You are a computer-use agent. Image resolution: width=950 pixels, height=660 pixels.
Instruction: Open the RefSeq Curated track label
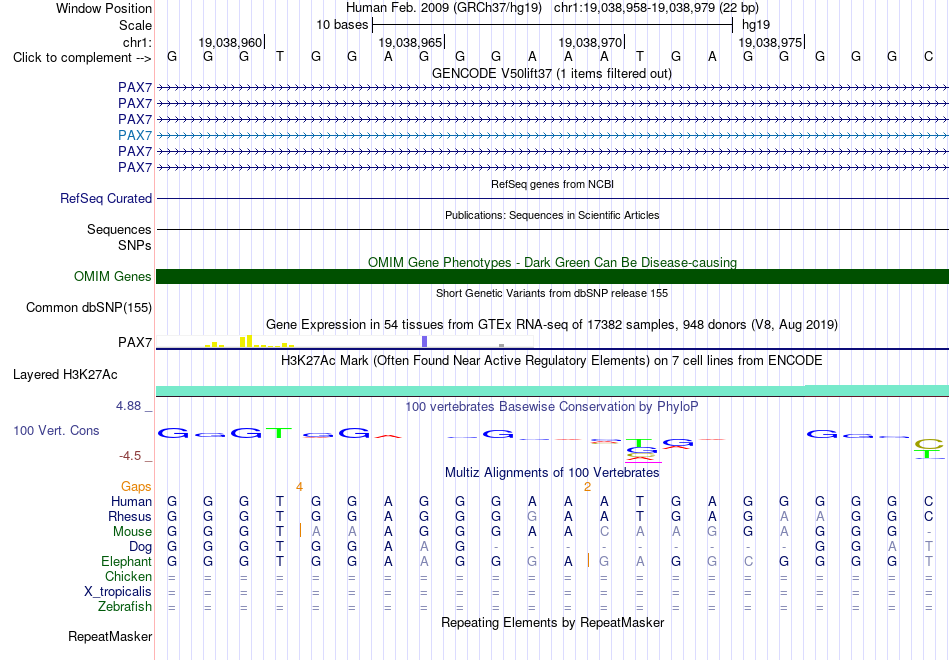point(106,198)
